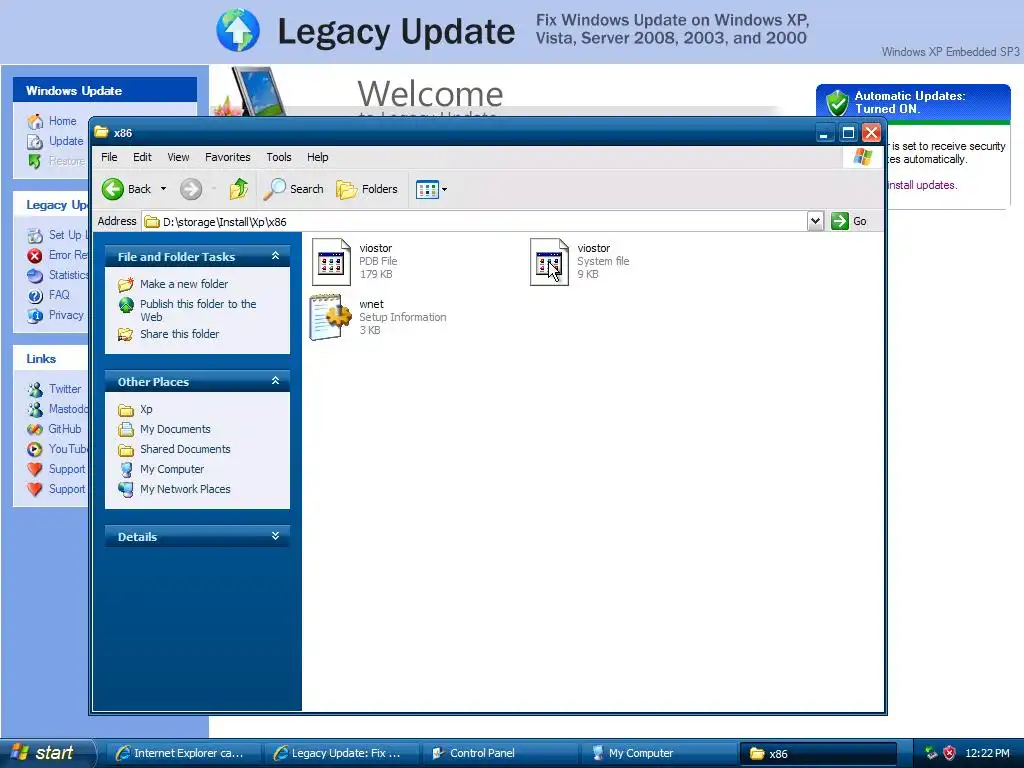Click Statistics icon in Legacy Update sidebar
Screen dimensions: 1024x768
coord(35,276)
